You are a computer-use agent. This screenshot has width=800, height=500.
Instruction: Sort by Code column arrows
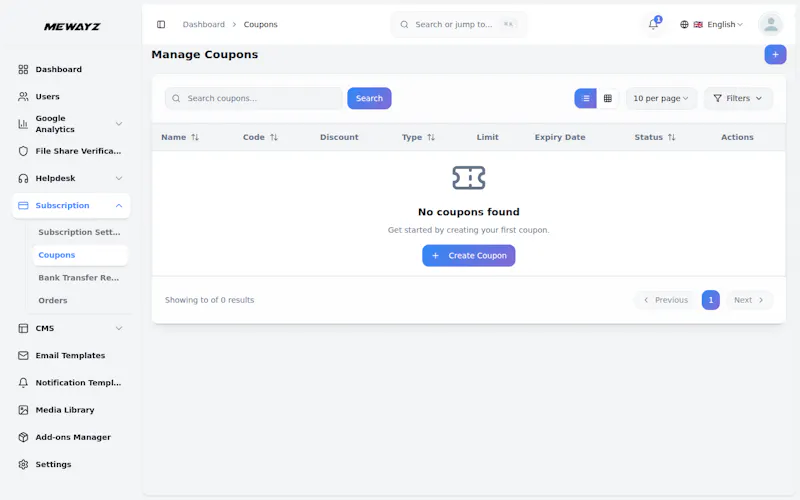click(274, 137)
